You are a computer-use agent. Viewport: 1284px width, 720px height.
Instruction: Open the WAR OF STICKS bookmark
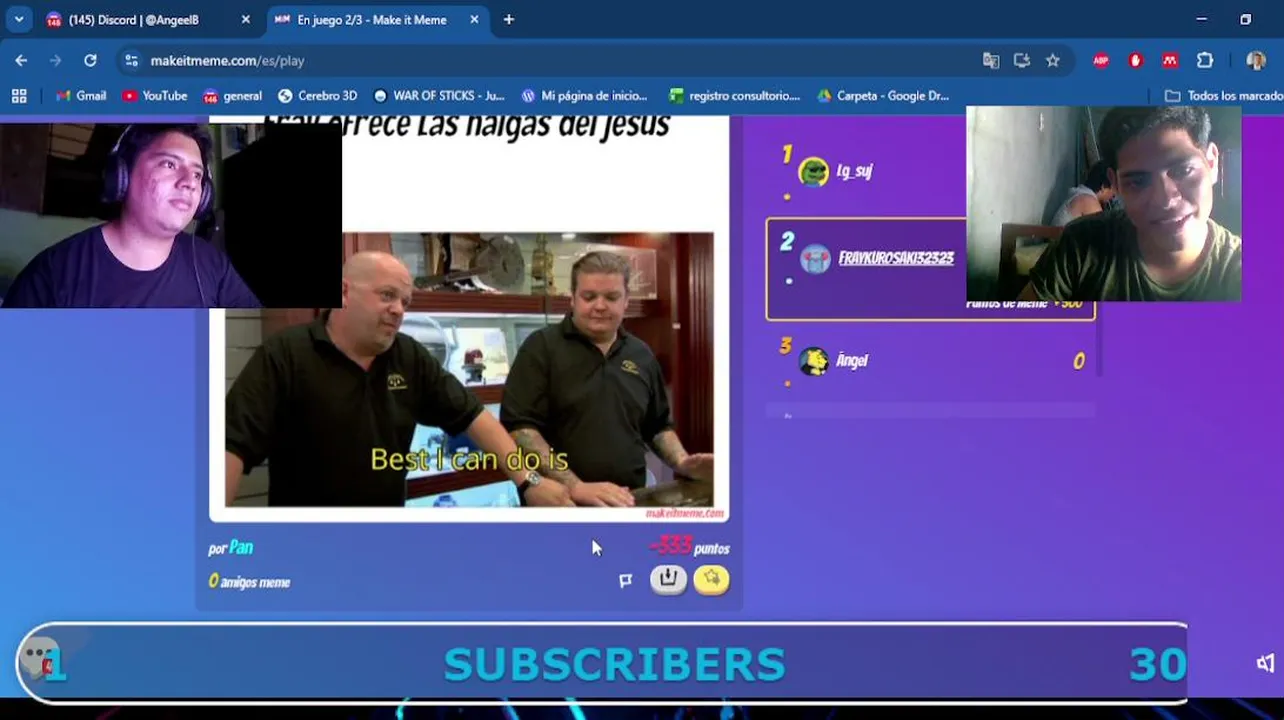tap(439, 96)
